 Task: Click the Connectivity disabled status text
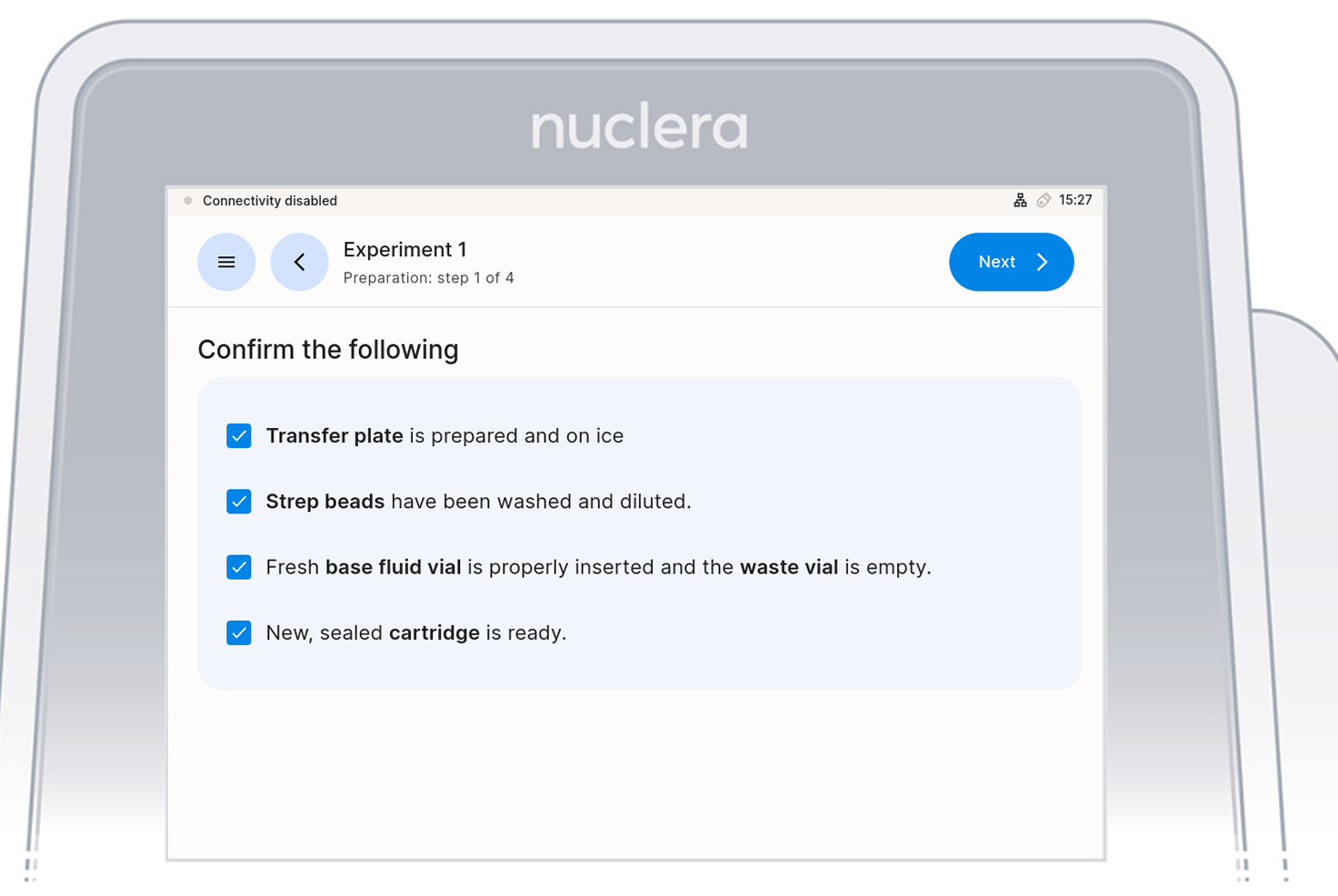[269, 201]
